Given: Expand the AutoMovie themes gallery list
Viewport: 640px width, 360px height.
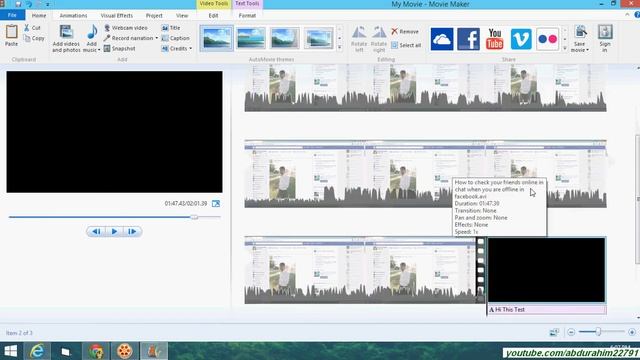Looking at the screenshot, I should coord(340,48).
